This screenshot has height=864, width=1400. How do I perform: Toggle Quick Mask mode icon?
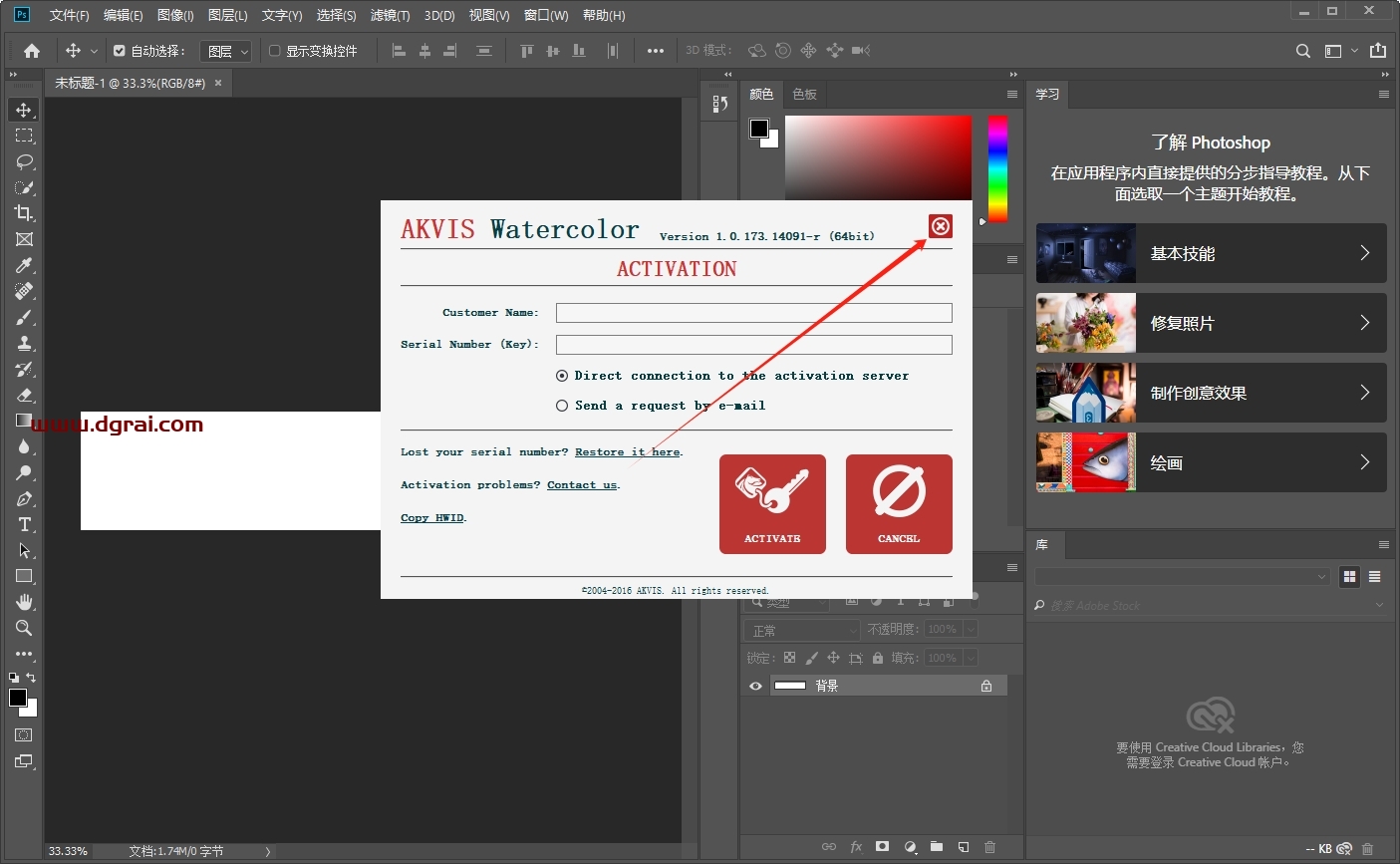pyautogui.click(x=24, y=734)
